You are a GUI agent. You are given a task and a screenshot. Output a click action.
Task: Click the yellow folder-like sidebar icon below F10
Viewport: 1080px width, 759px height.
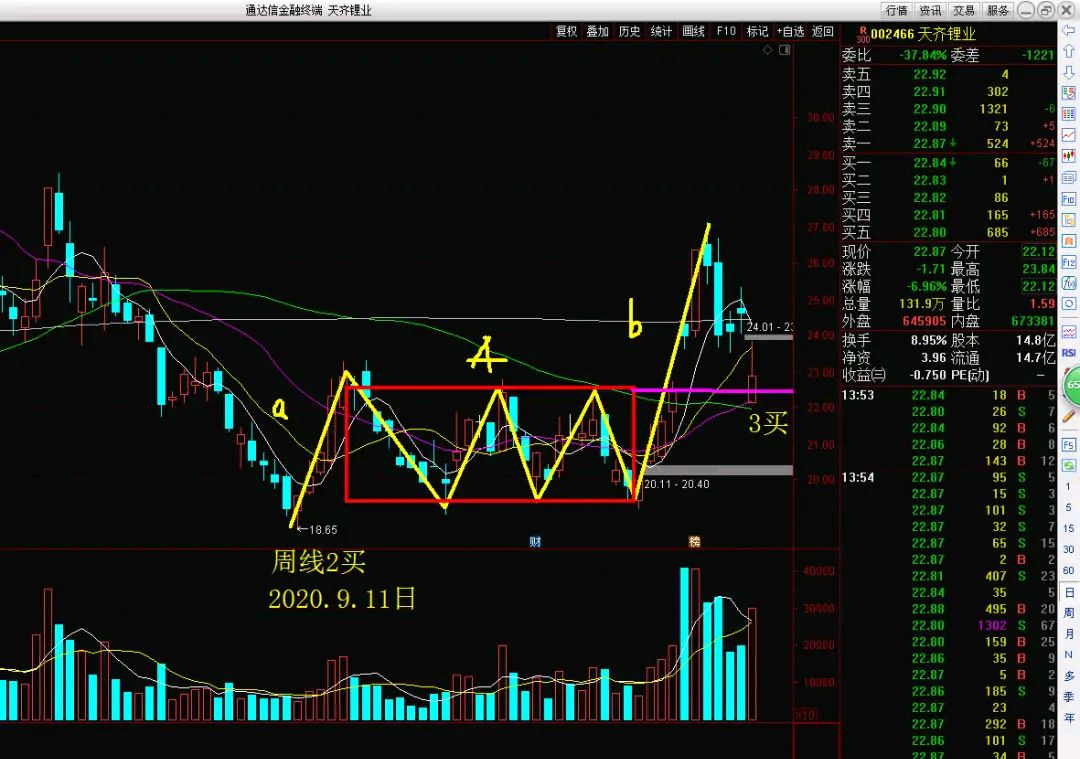[x=1069, y=220]
